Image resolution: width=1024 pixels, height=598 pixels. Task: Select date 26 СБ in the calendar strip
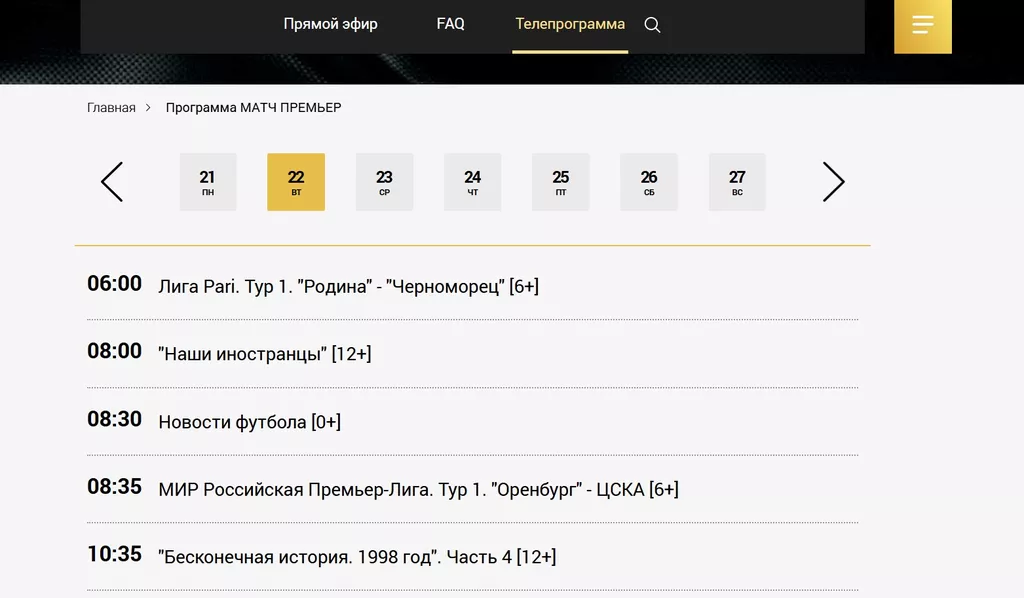click(648, 181)
